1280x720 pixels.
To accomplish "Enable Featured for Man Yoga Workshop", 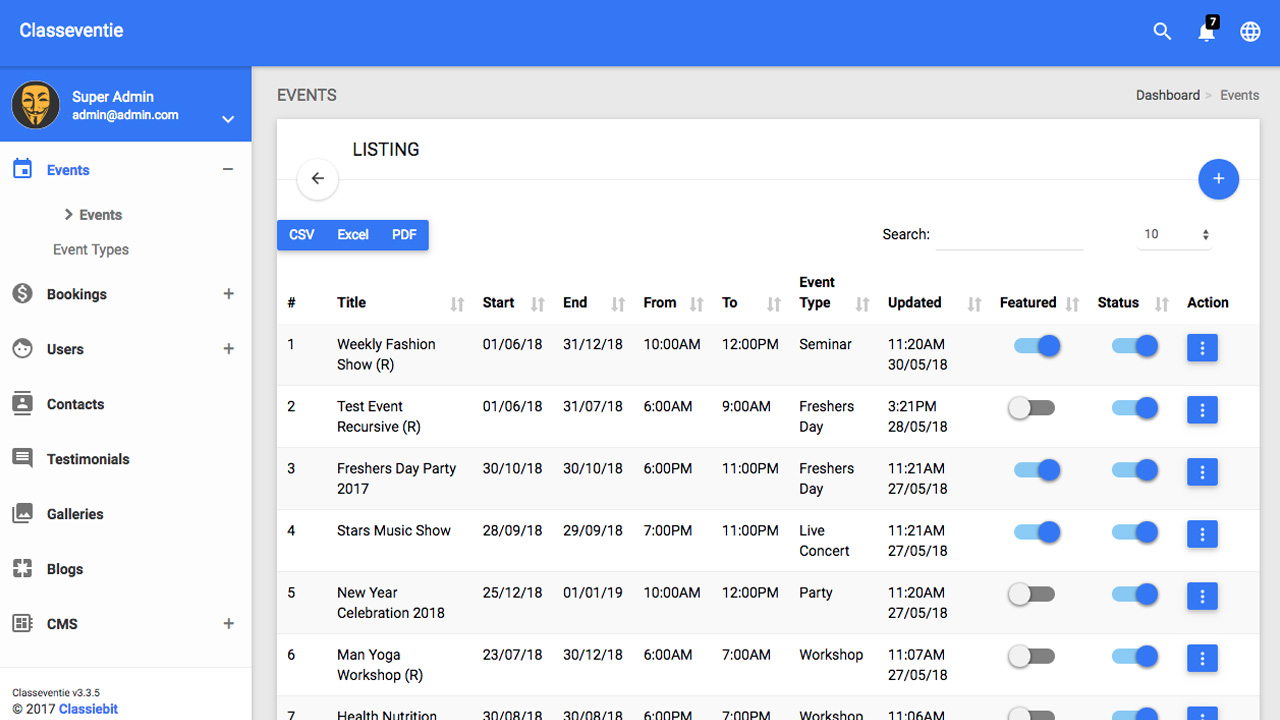I will [x=1031, y=656].
